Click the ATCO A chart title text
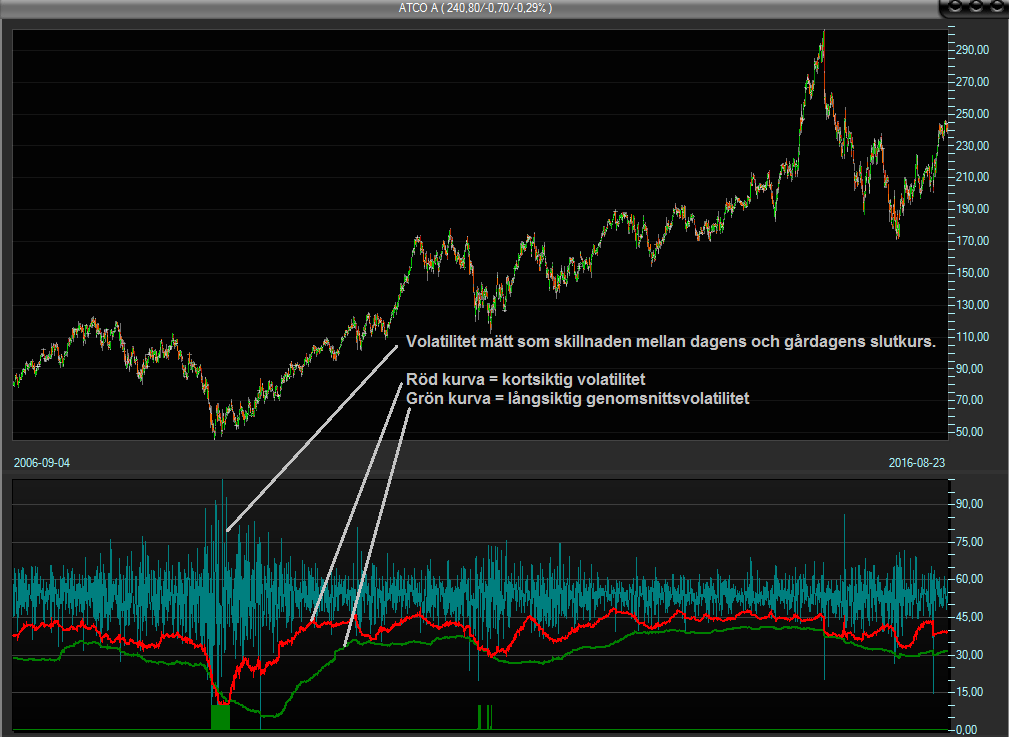1009x737 pixels. [x=475, y=8]
